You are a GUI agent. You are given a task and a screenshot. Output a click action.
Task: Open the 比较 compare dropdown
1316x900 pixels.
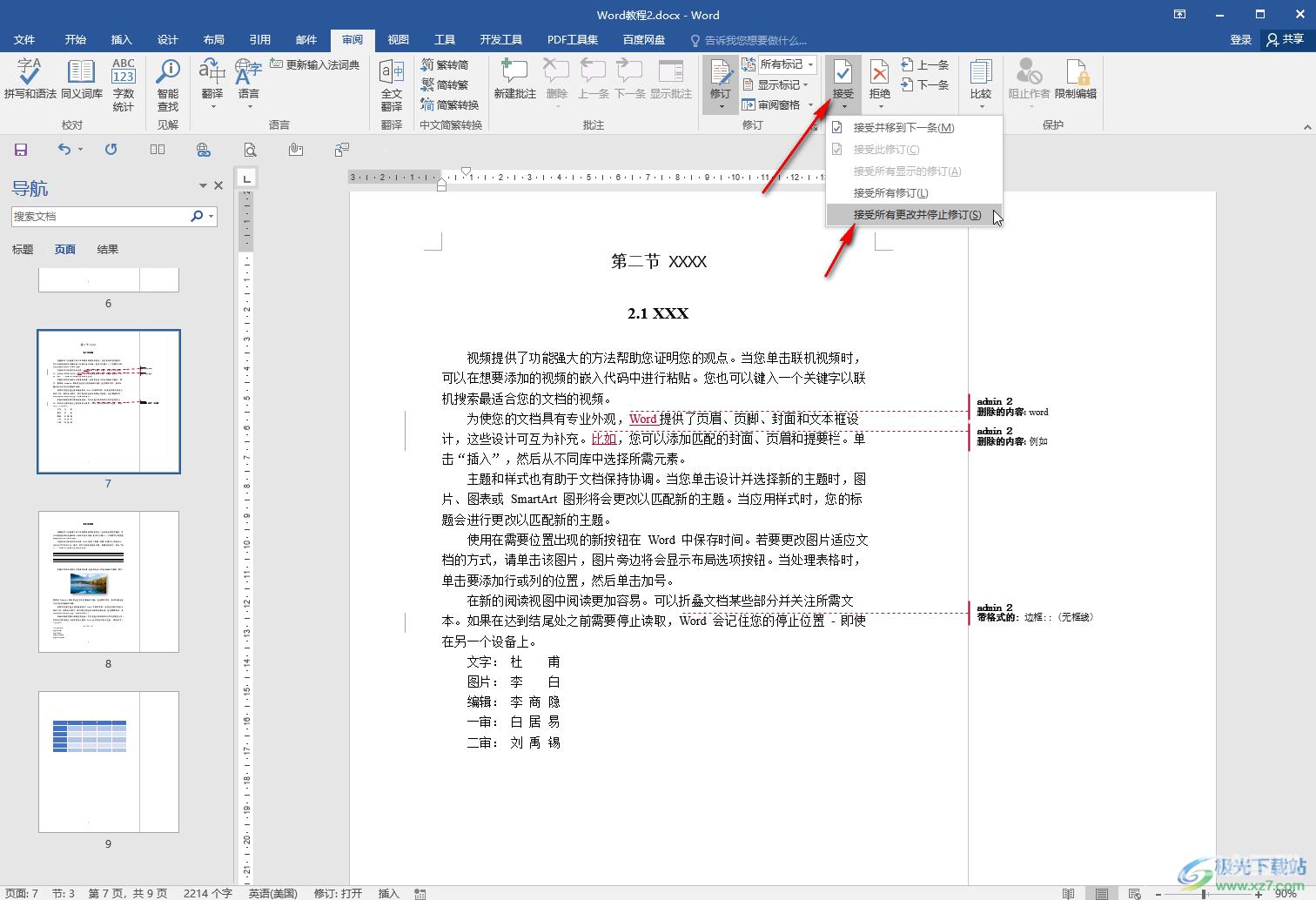[981, 107]
